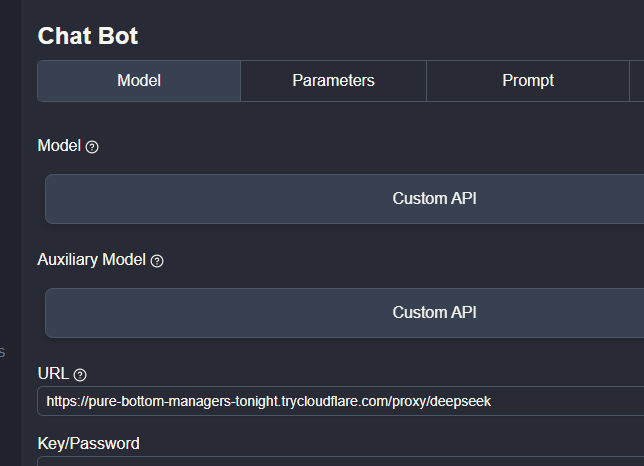Place cursor after 'deepseek' in URL
The image size is (644, 466).
pos(493,401)
